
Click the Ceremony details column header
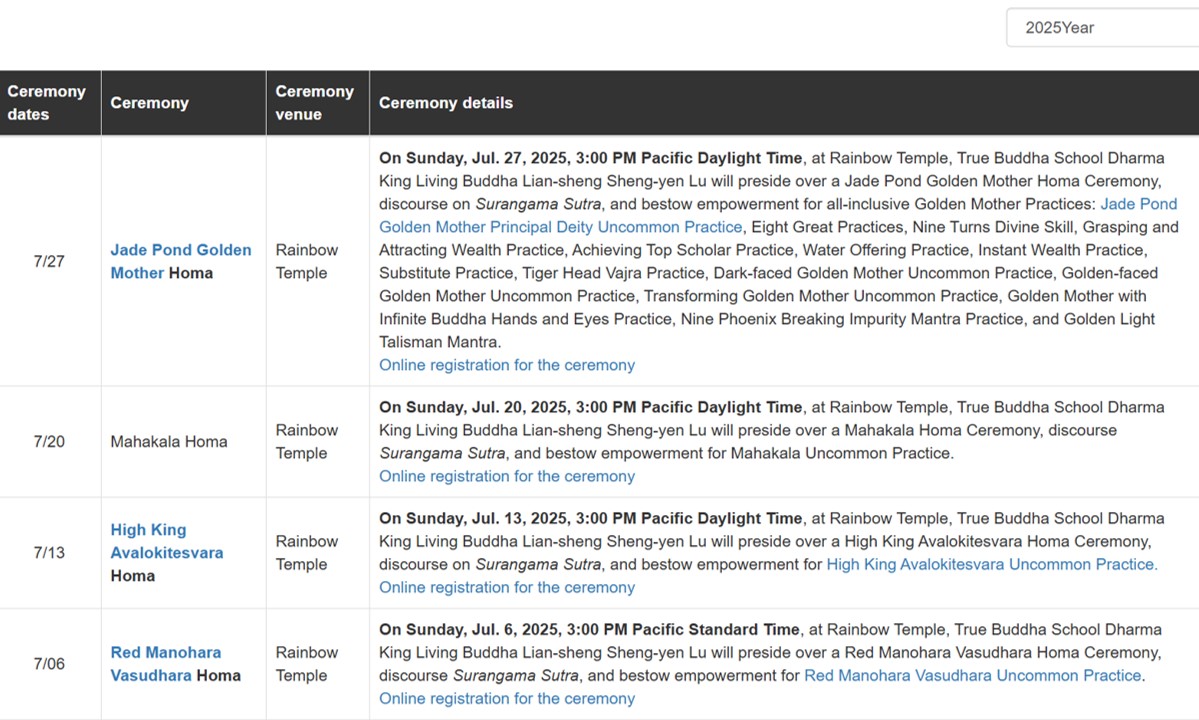click(785, 103)
